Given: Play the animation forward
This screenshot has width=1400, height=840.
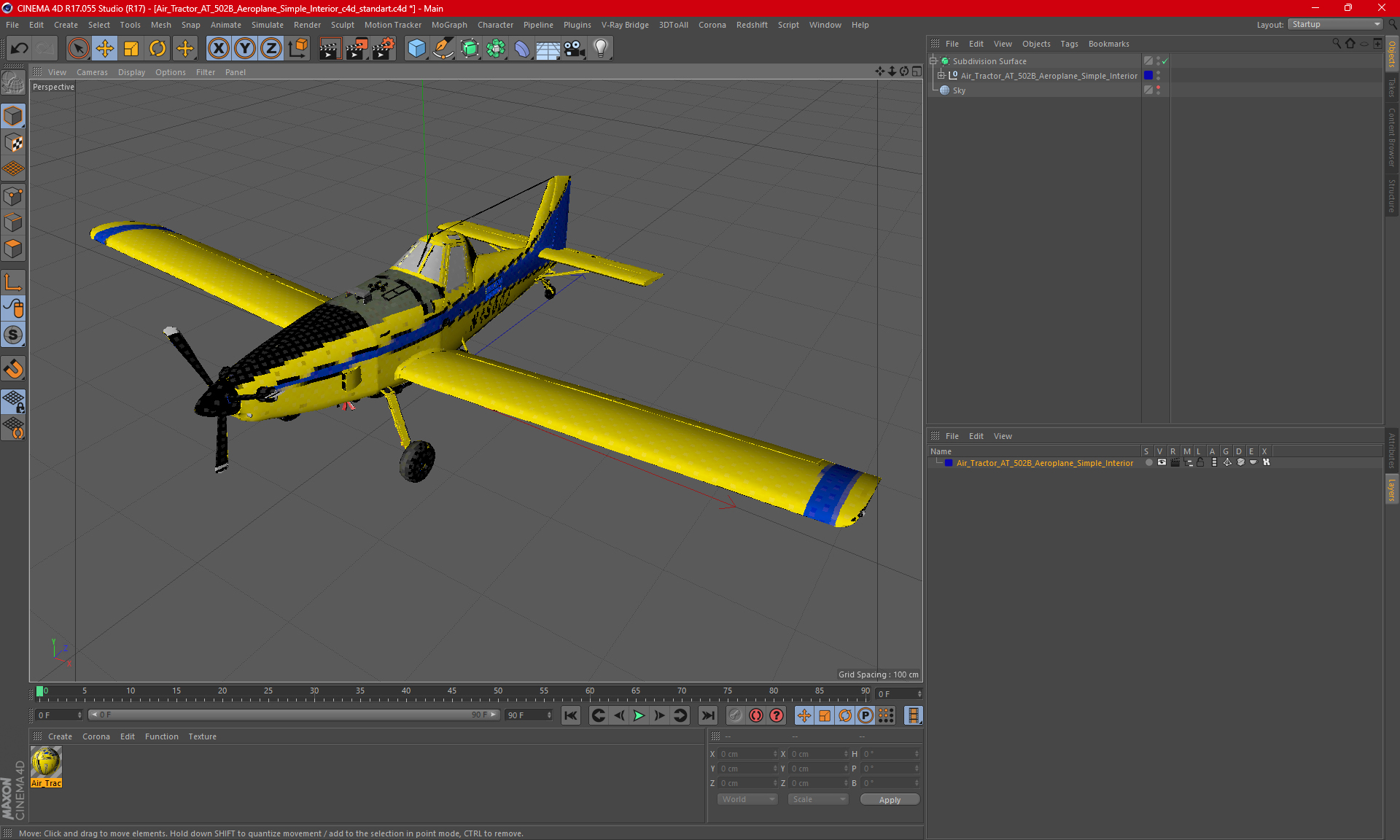Looking at the screenshot, I should pos(639,715).
